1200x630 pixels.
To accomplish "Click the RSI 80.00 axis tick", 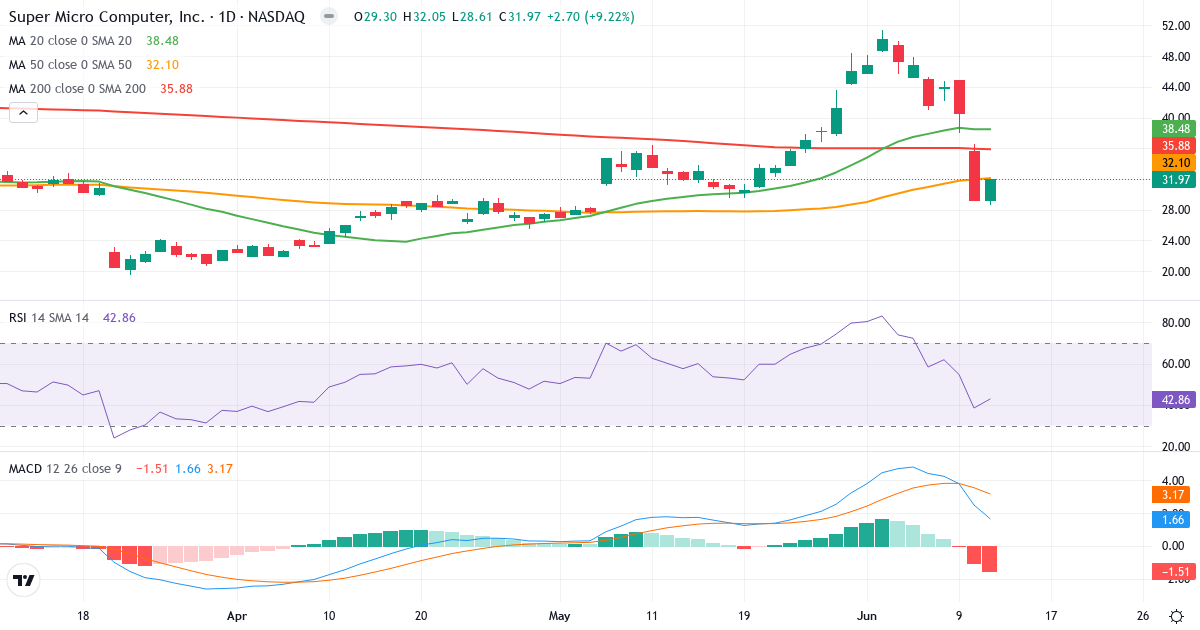I will (x=1174, y=323).
